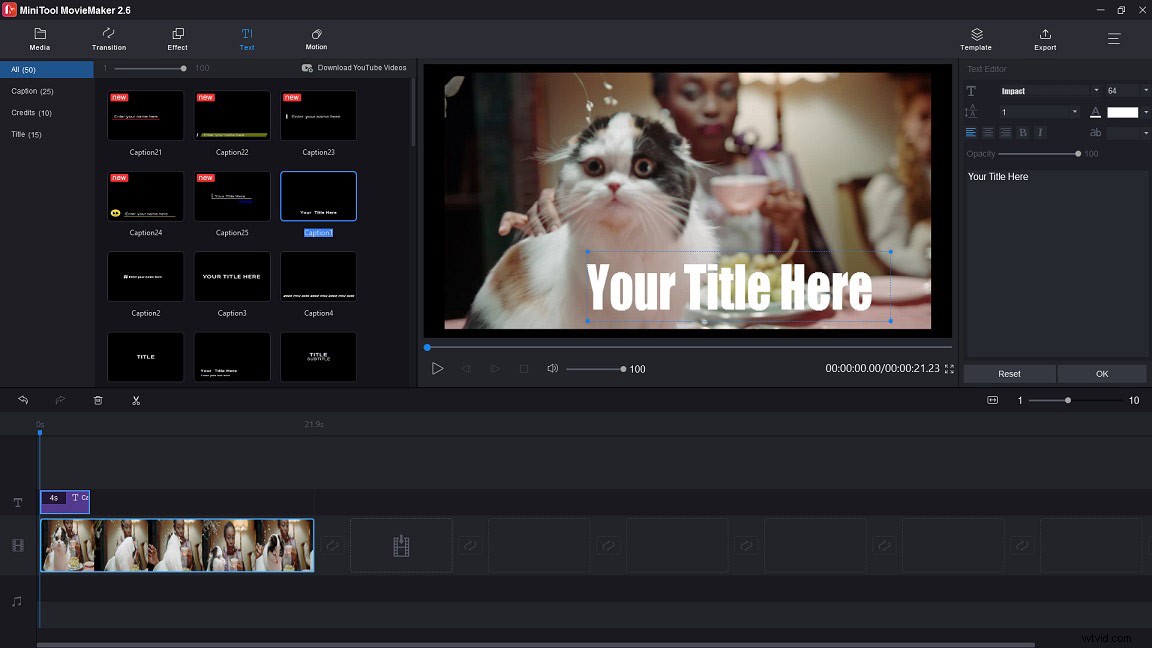Open the Media library tab
This screenshot has height=648, width=1152.
pyautogui.click(x=40, y=39)
